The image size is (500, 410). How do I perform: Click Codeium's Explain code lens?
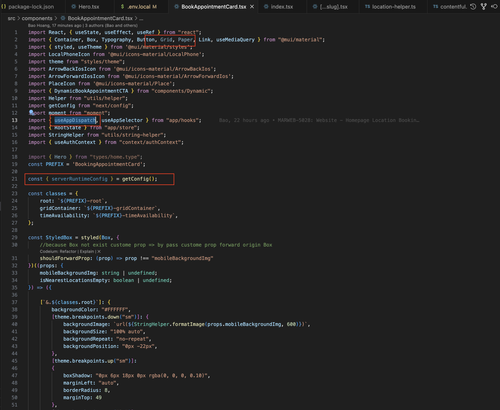pyautogui.click(x=88, y=252)
